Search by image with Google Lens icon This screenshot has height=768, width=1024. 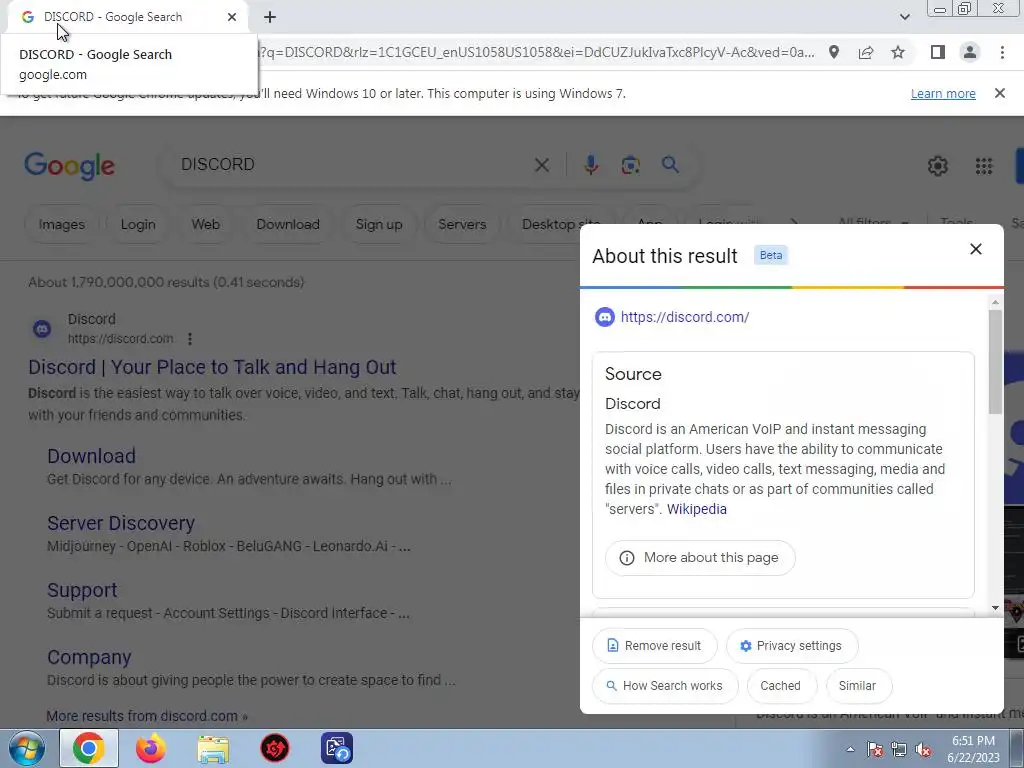(x=630, y=165)
